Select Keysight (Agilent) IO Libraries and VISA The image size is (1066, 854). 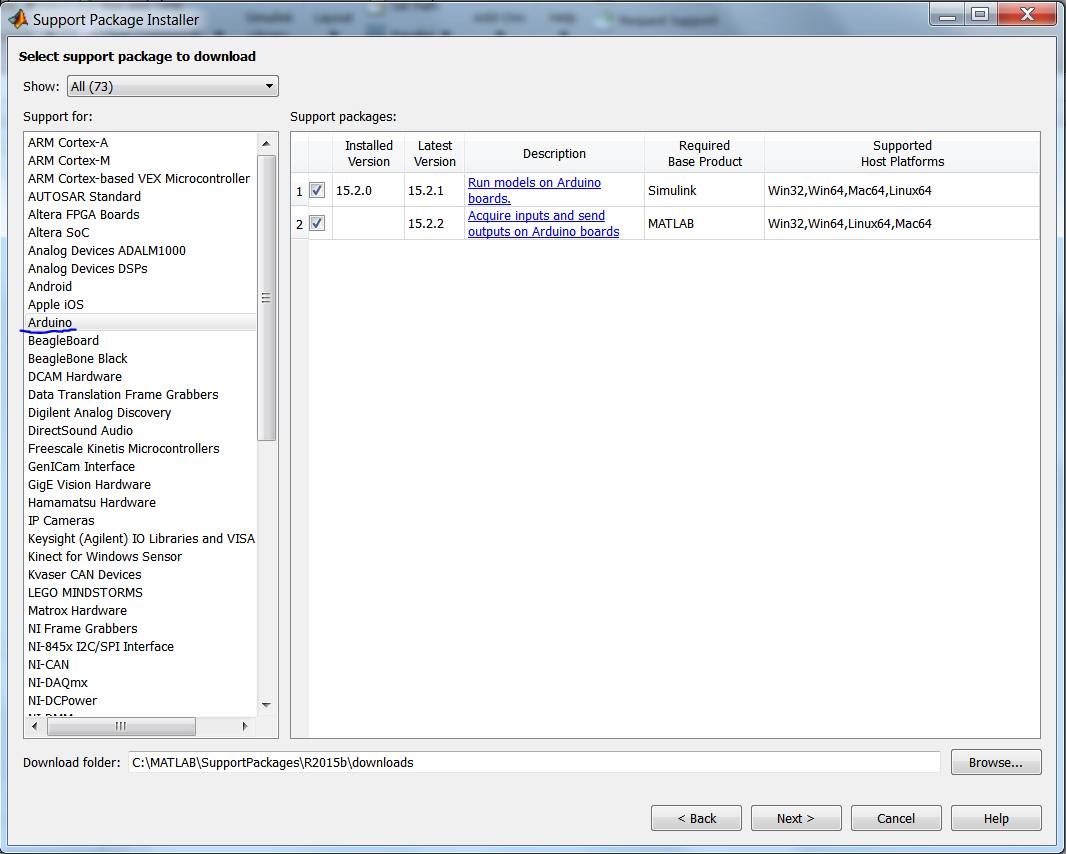point(141,539)
